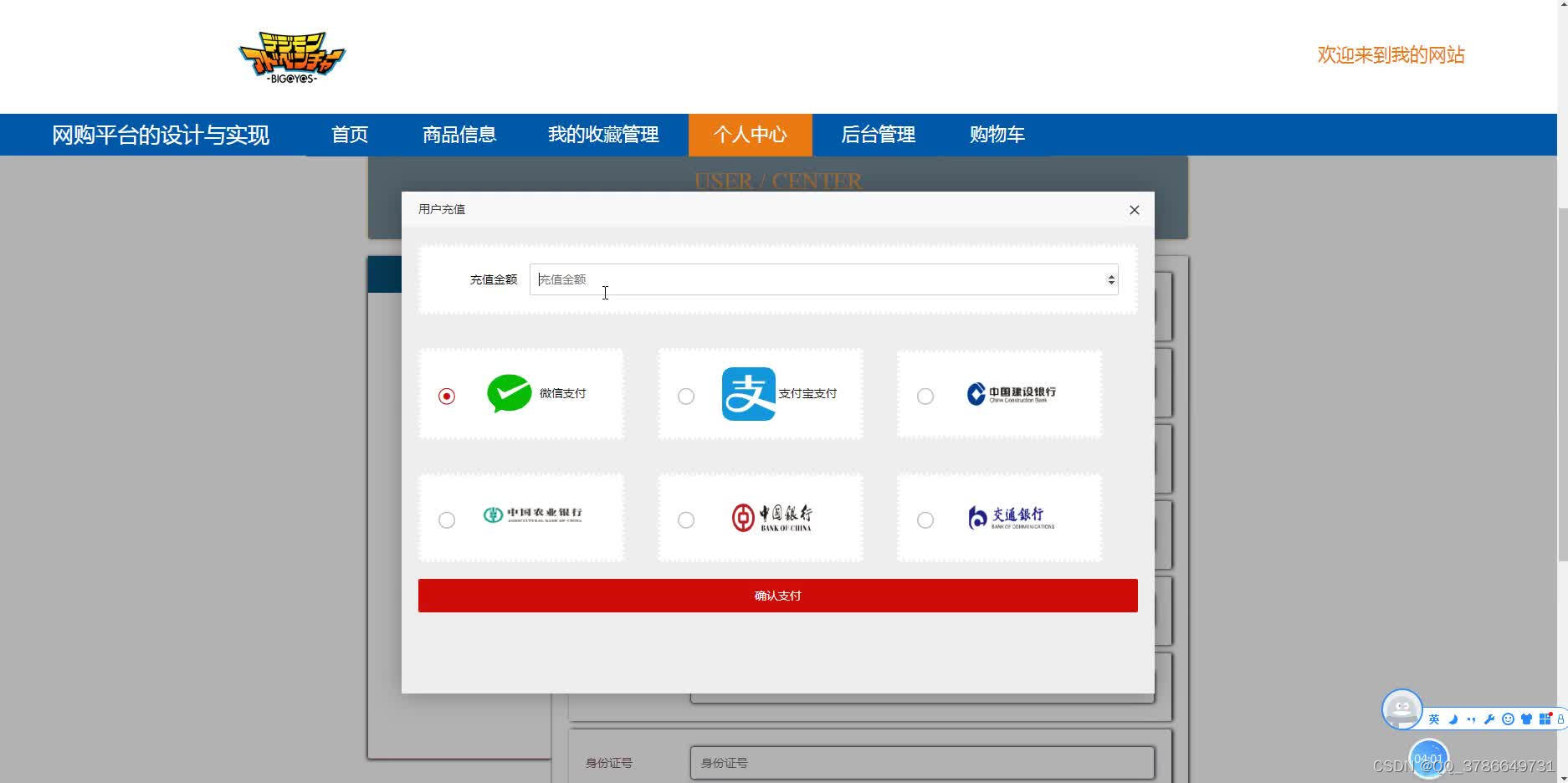This screenshot has width=1568, height=783.
Task: Click the Bank of Communications logo
Action: tap(1011, 518)
